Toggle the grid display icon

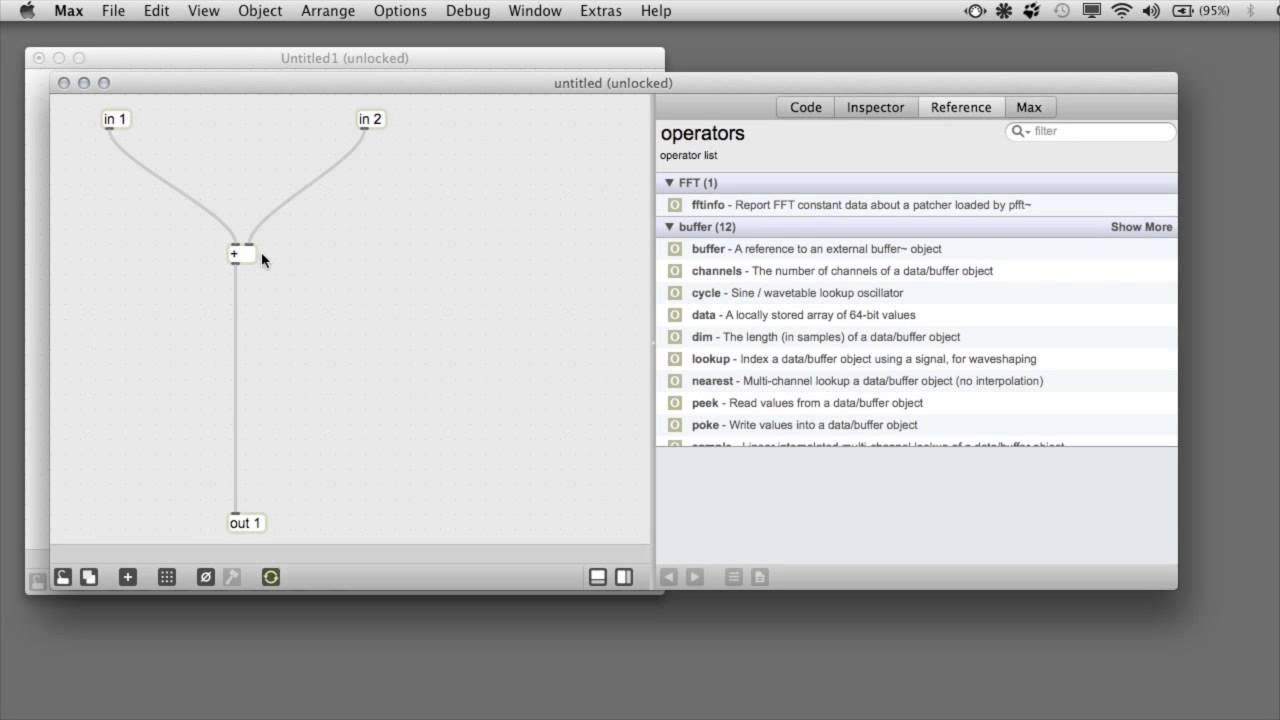click(x=167, y=577)
